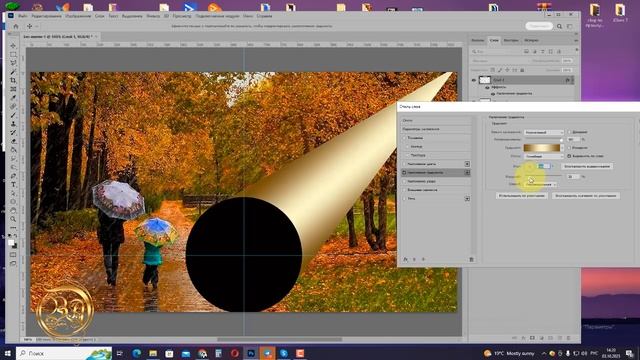Enable the Внешнее свечение checkbox

click(x=404, y=190)
